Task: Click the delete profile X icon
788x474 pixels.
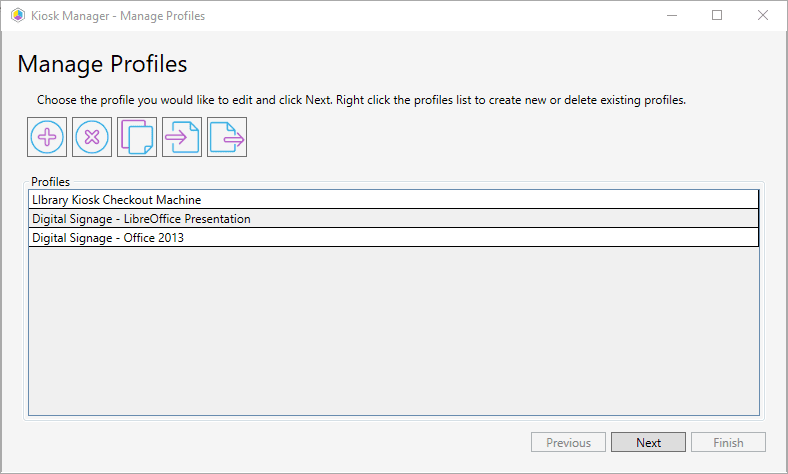Action: coord(92,138)
